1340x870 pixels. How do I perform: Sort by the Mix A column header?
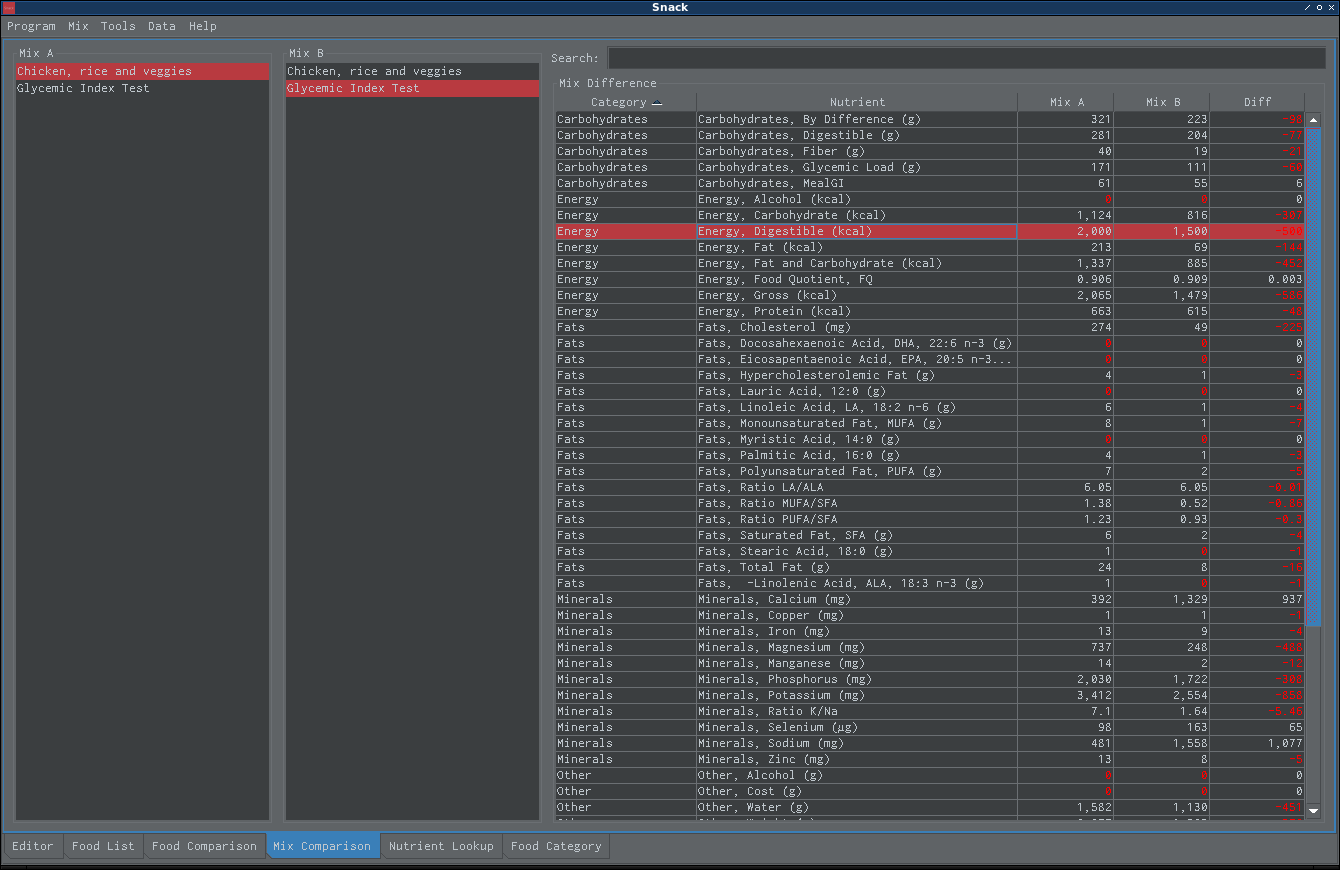1066,102
